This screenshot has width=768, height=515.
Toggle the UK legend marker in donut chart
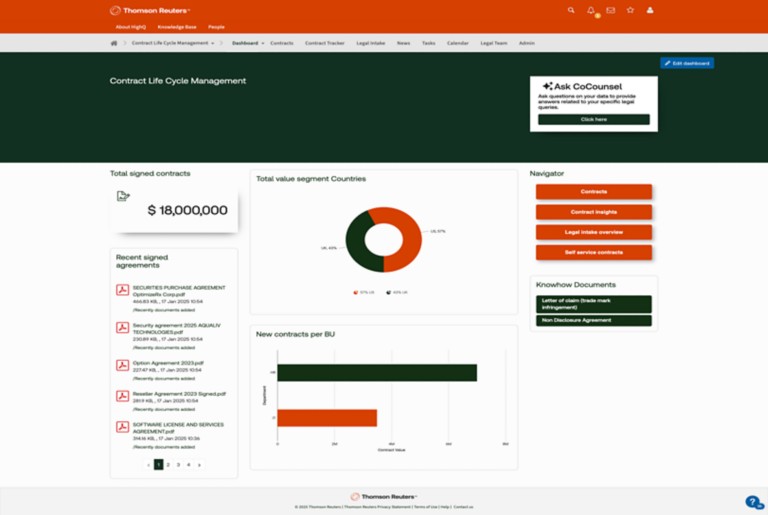coord(388,293)
